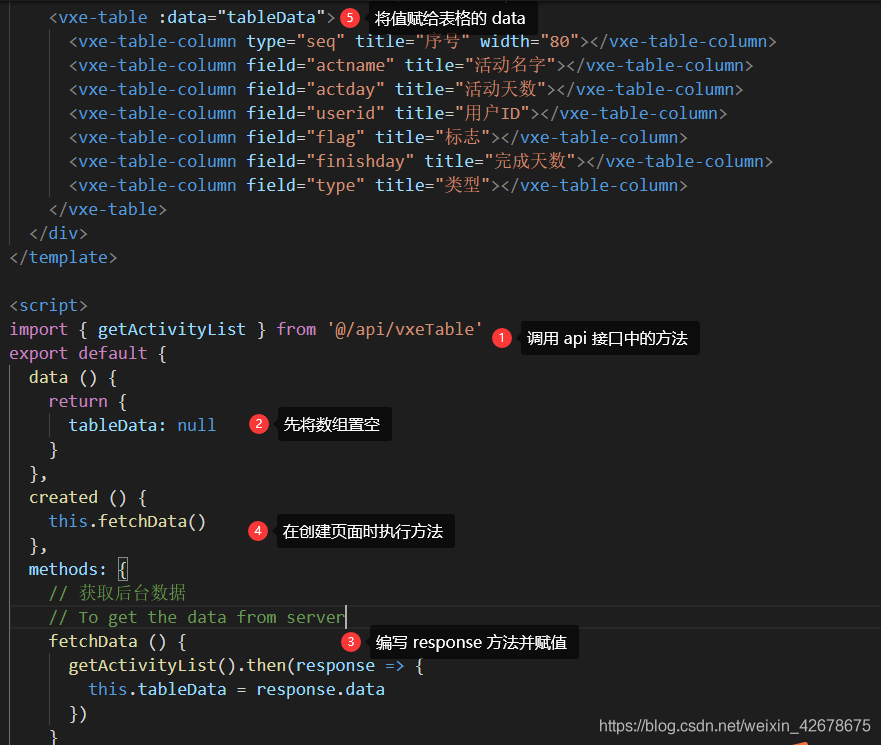
Task: Click the '@/api/vxeTable' import path
Action: [405, 329]
